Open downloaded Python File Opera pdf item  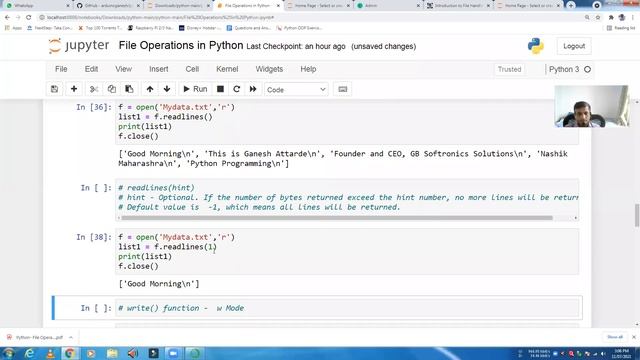[36, 338]
